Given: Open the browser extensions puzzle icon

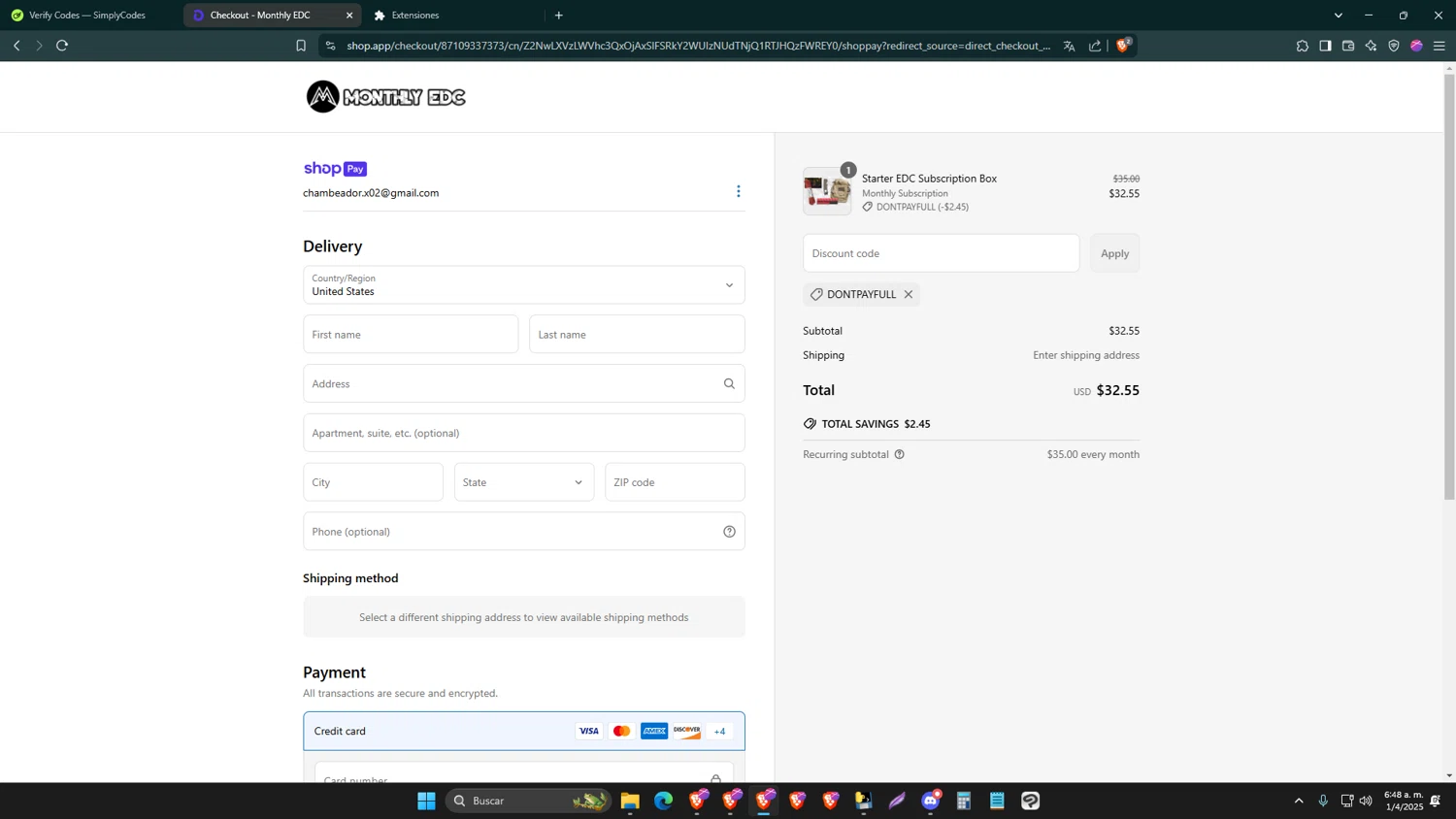Looking at the screenshot, I should [1303, 46].
